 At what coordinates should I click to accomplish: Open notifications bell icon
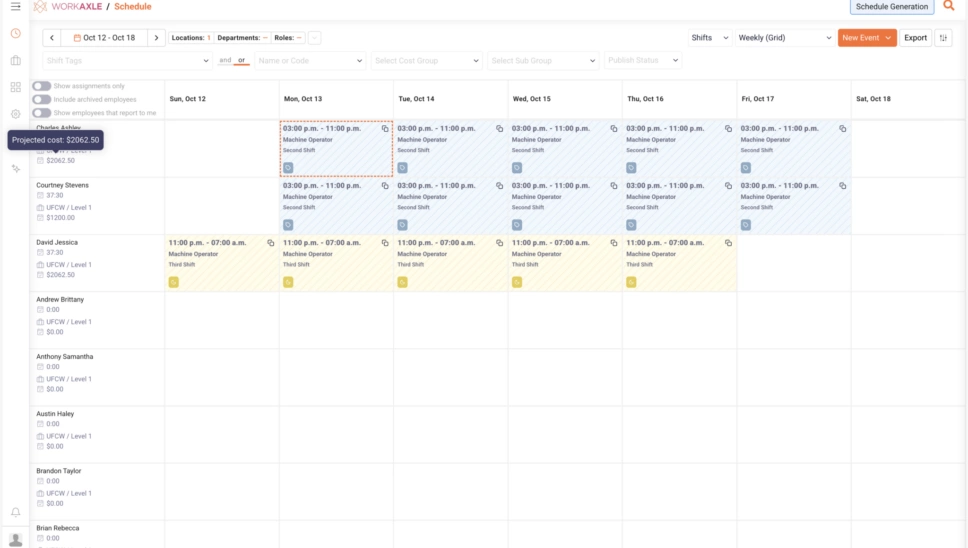[x=15, y=512]
